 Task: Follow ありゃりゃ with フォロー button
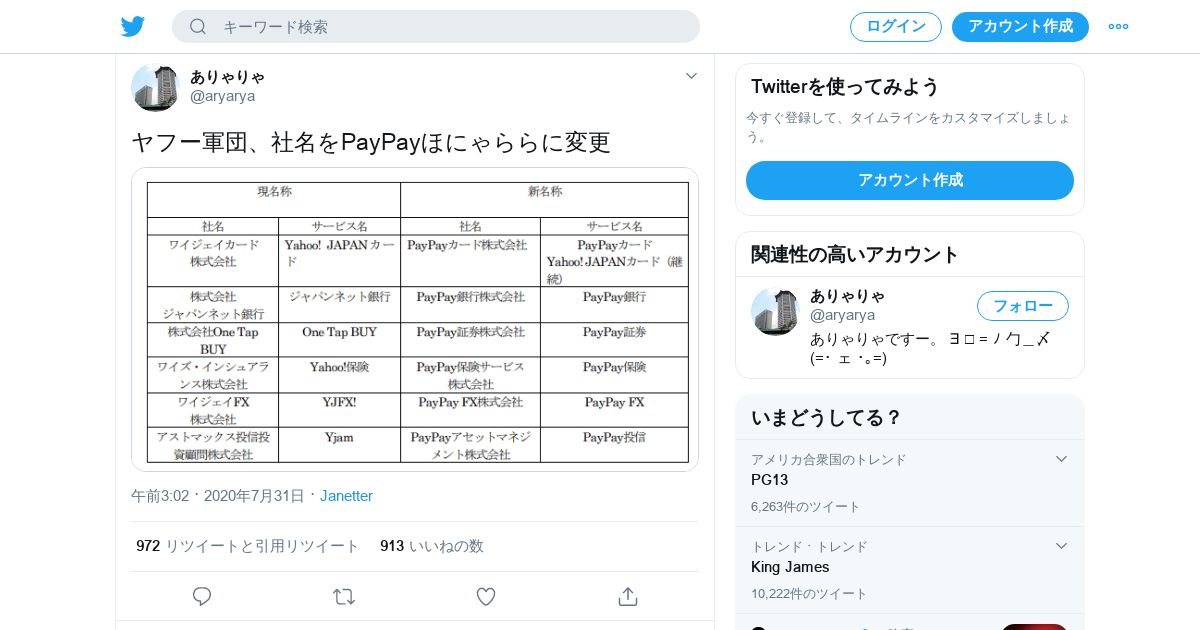pos(1022,306)
